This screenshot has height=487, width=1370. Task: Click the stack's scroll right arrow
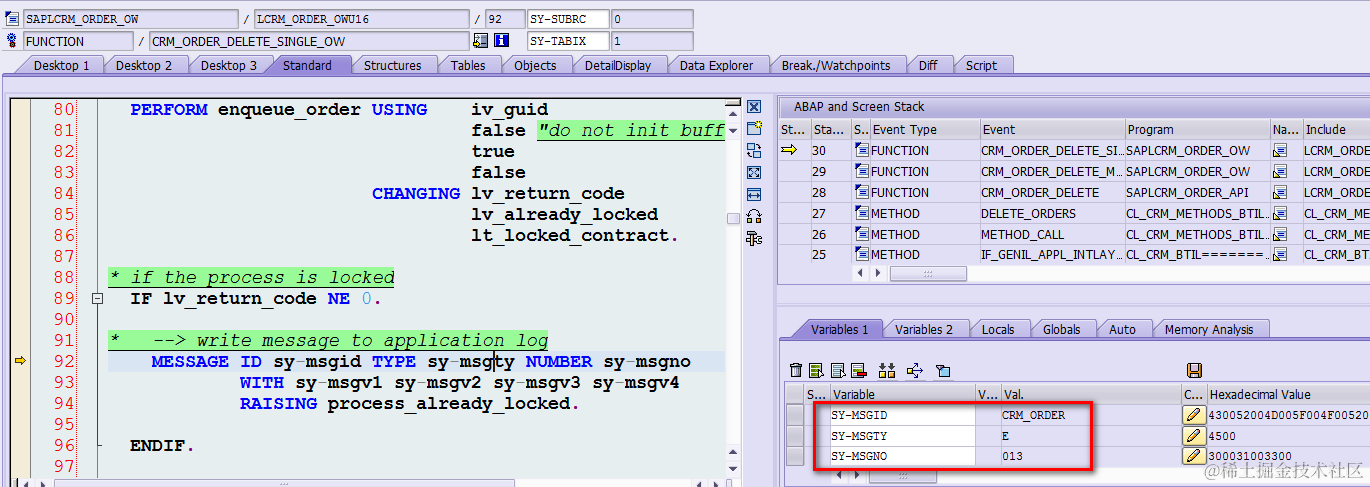pos(880,274)
